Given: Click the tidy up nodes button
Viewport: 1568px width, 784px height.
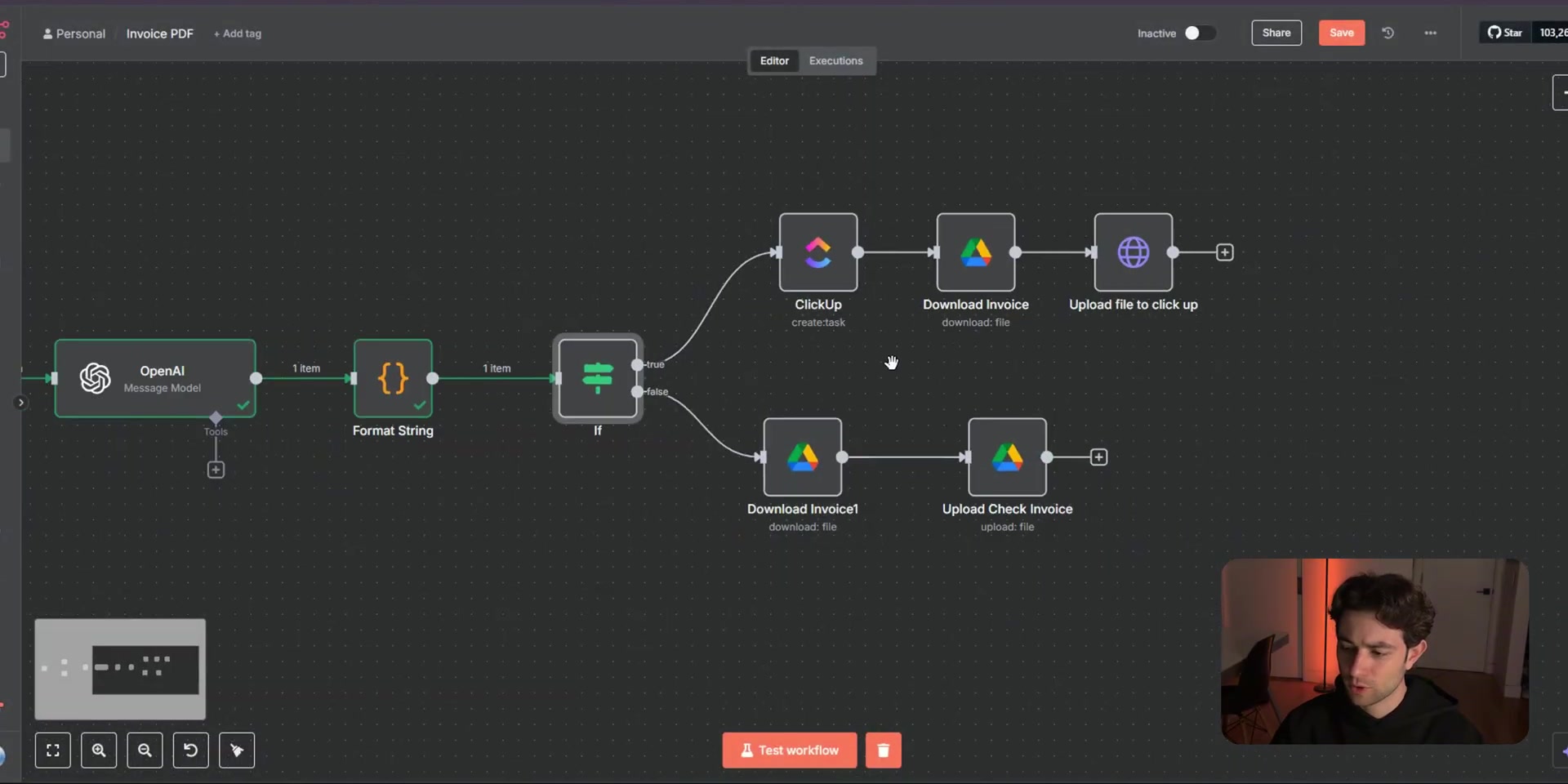Looking at the screenshot, I should [x=237, y=751].
